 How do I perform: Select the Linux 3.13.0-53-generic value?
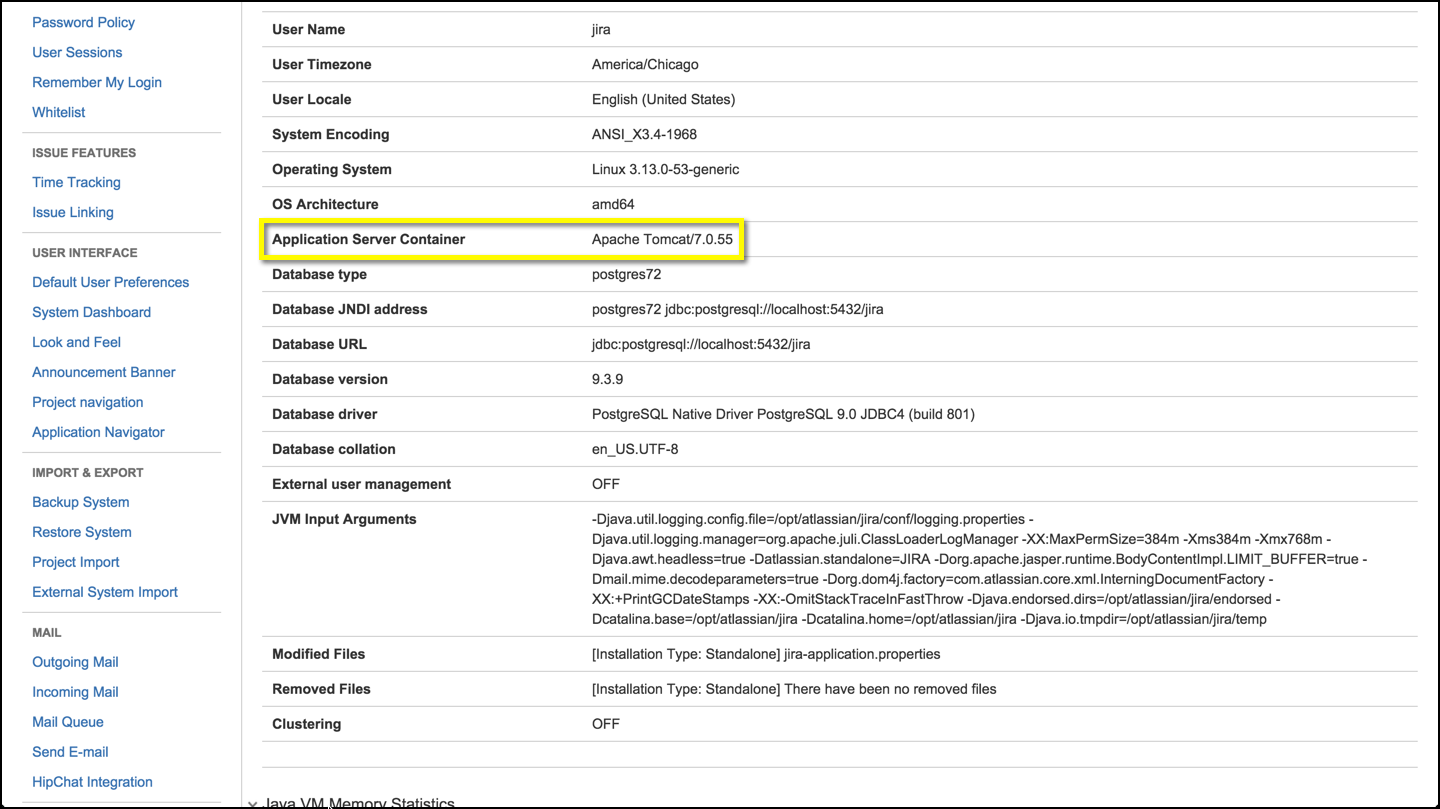pyautogui.click(x=665, y=169)
